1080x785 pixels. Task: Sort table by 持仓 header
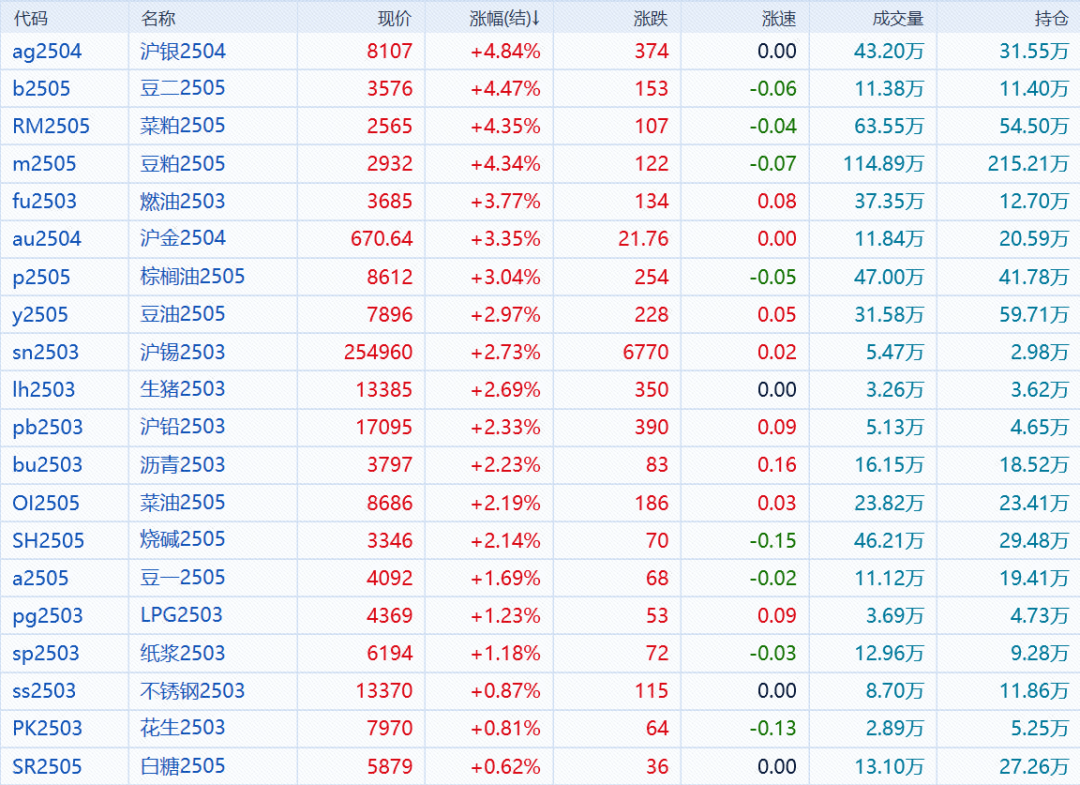[x=1051, y=19]
